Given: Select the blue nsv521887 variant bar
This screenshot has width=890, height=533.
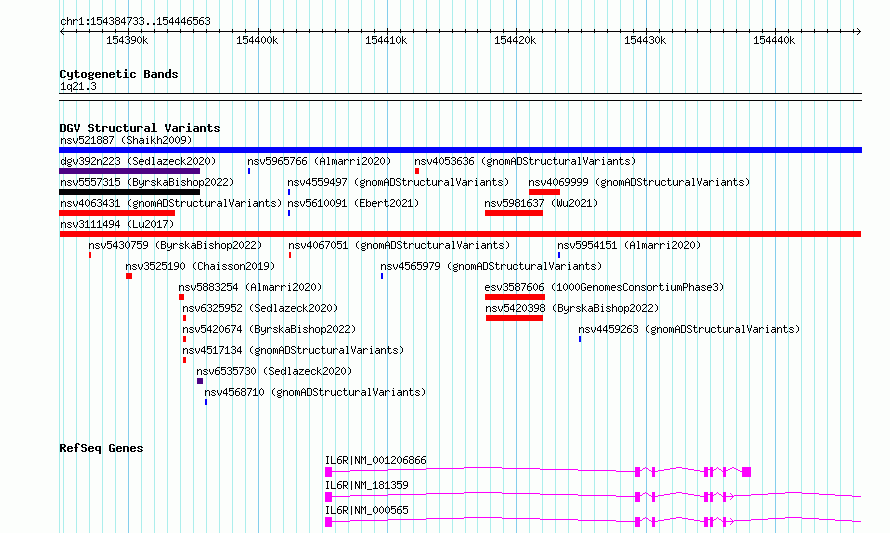Looking at the screenshot, I should point(460,150).
